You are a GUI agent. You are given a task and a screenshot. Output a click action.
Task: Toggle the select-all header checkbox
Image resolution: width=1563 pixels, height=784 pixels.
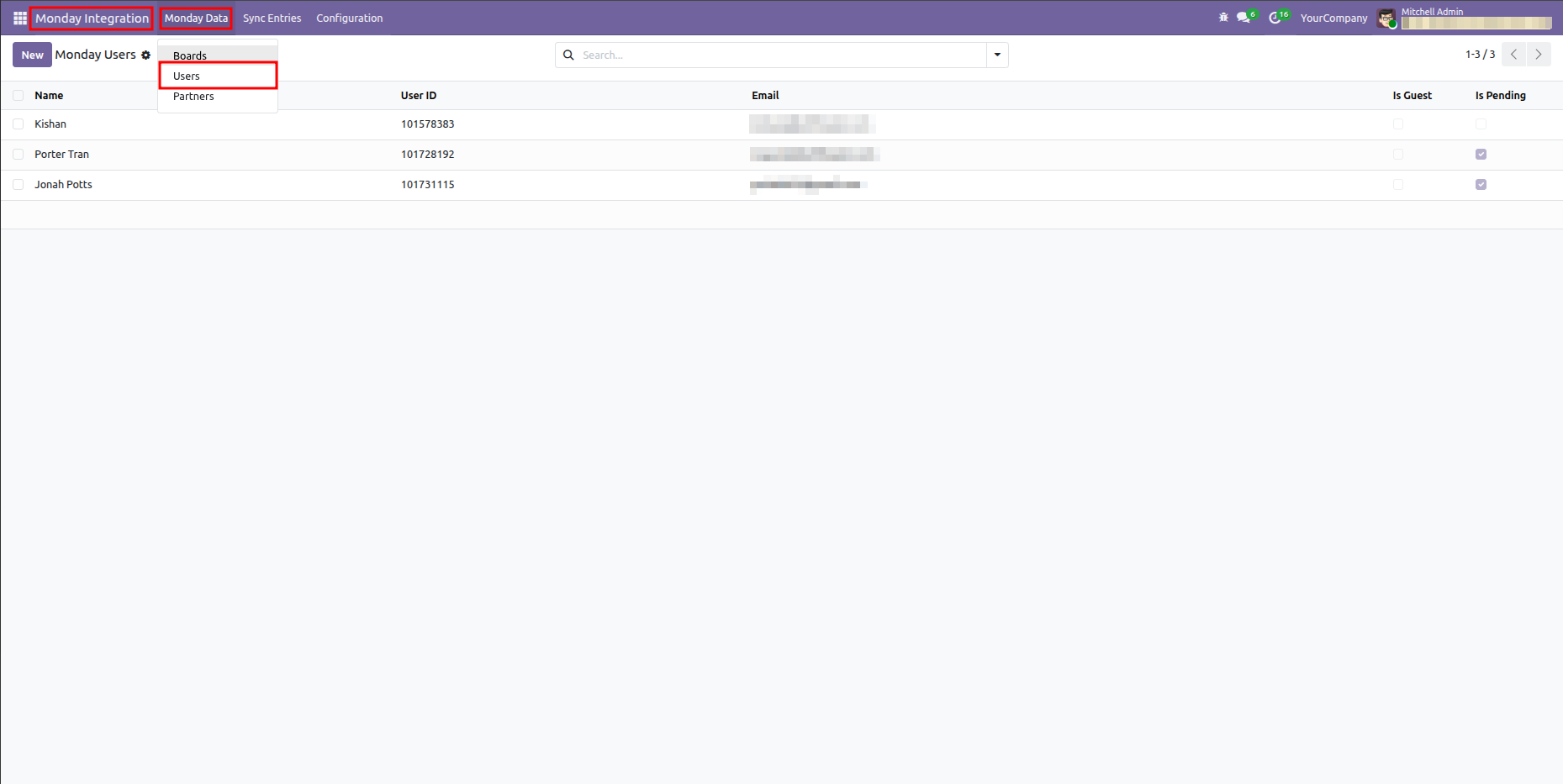click(18, 96)
